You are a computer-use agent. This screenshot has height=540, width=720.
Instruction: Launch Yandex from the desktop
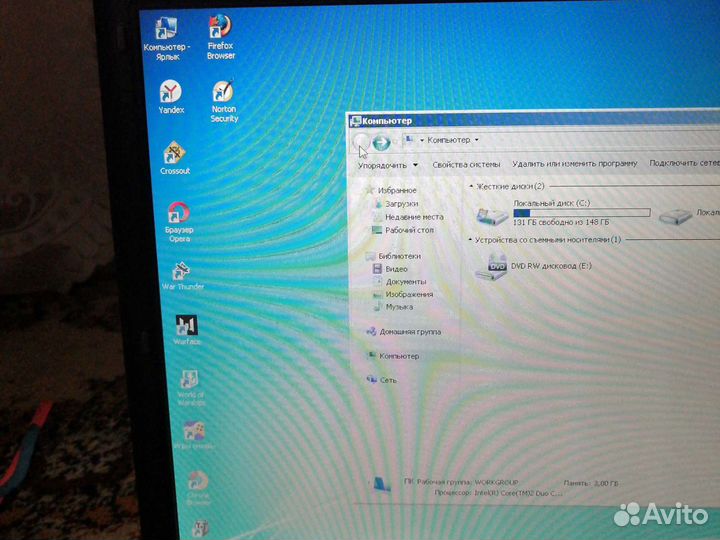(171, 93)
